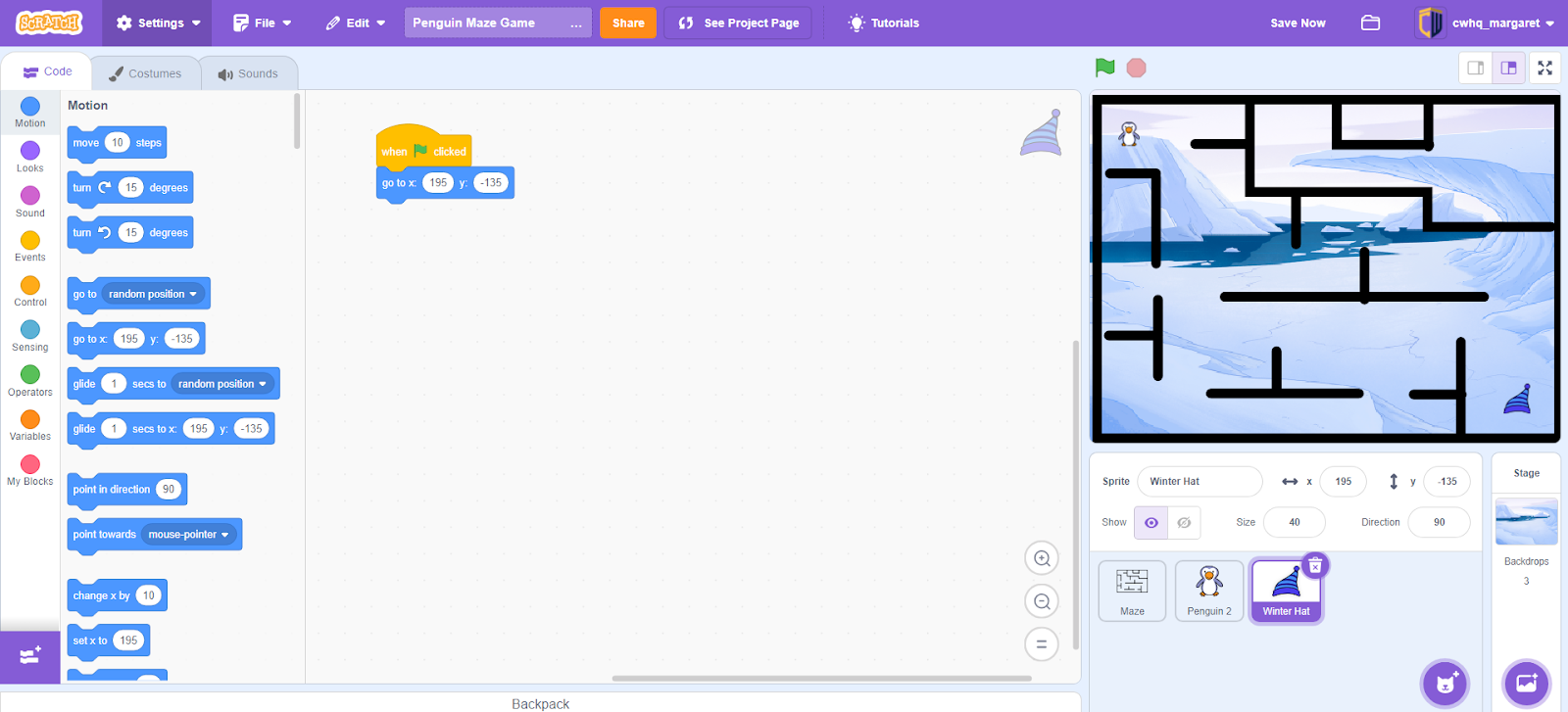Image resolution: width=1568 pixels, height=712 pixels.
Task: Click the user avatar icon
Action: tap(1431, 23)
